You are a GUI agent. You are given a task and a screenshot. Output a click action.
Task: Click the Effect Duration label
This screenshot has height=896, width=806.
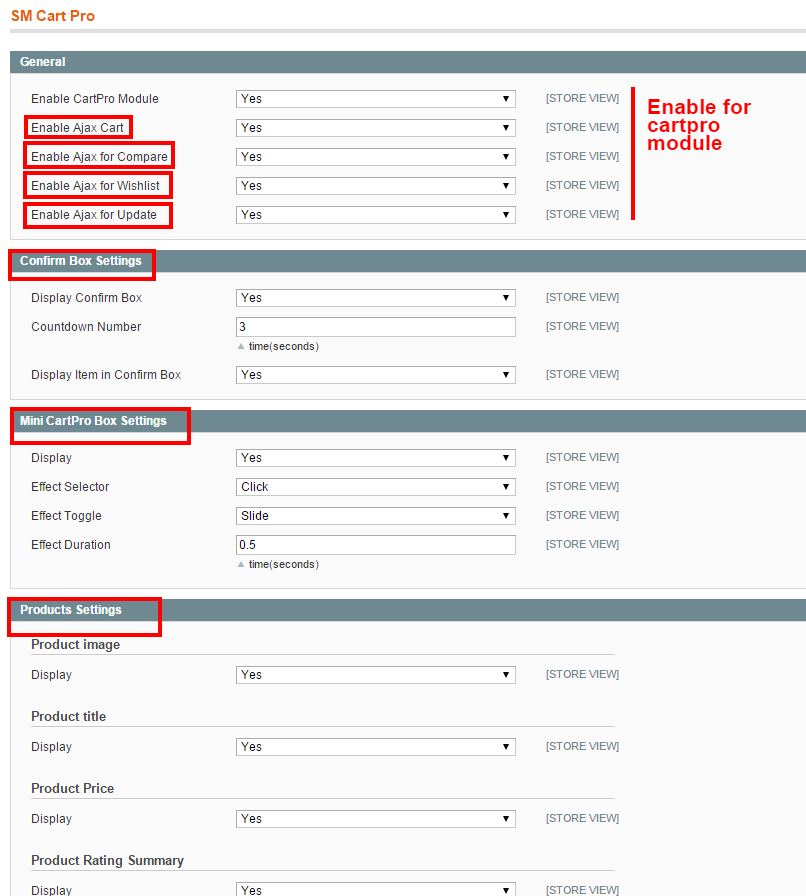(71, 545)
